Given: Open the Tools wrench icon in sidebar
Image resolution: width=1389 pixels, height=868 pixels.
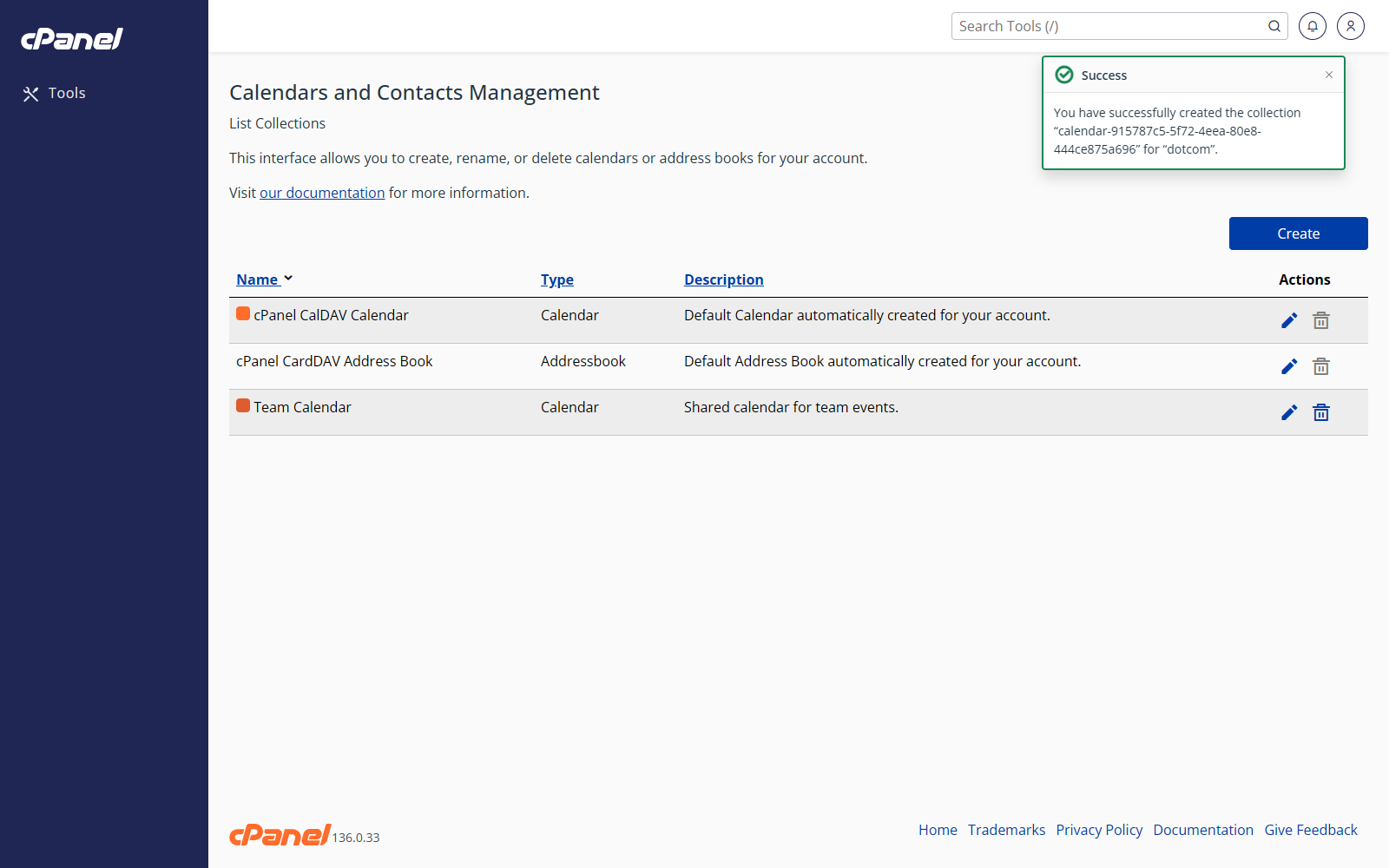Looking at the screenshot, I should tap(31, 94).
